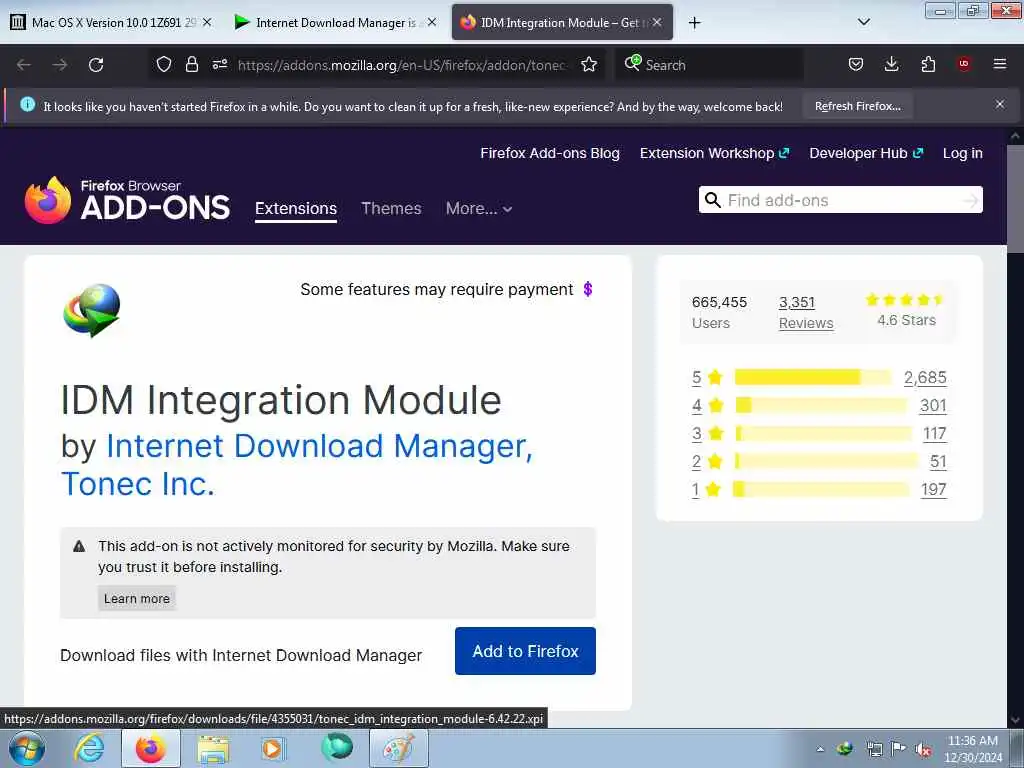The image size is (1024, 768).
Task: Click Firefox Browser ADD-ONS logo
Action: (127, 200)
